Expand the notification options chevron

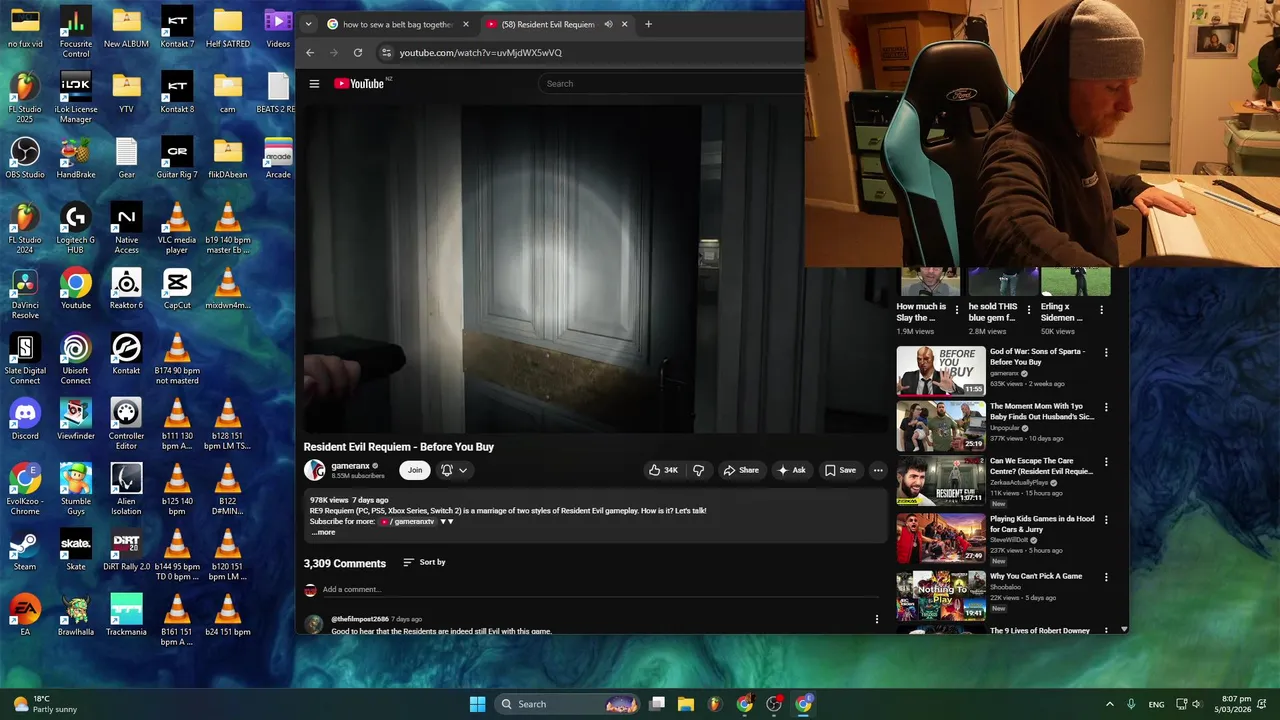(462, 470)
